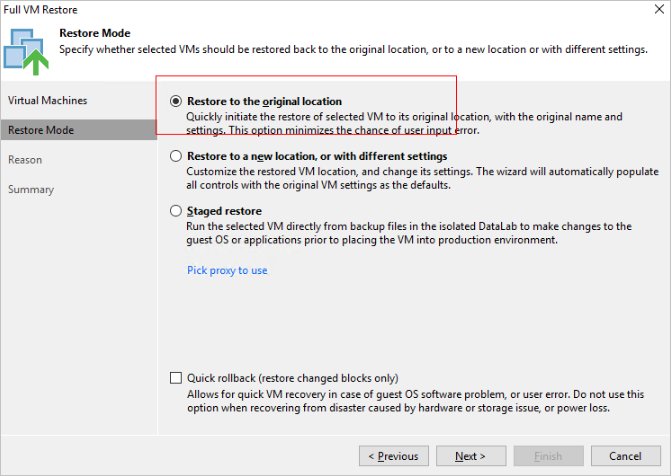Viewport: 671px width, 476px height.
Task: Click the greyed-out Finish button
Action: 548,456
